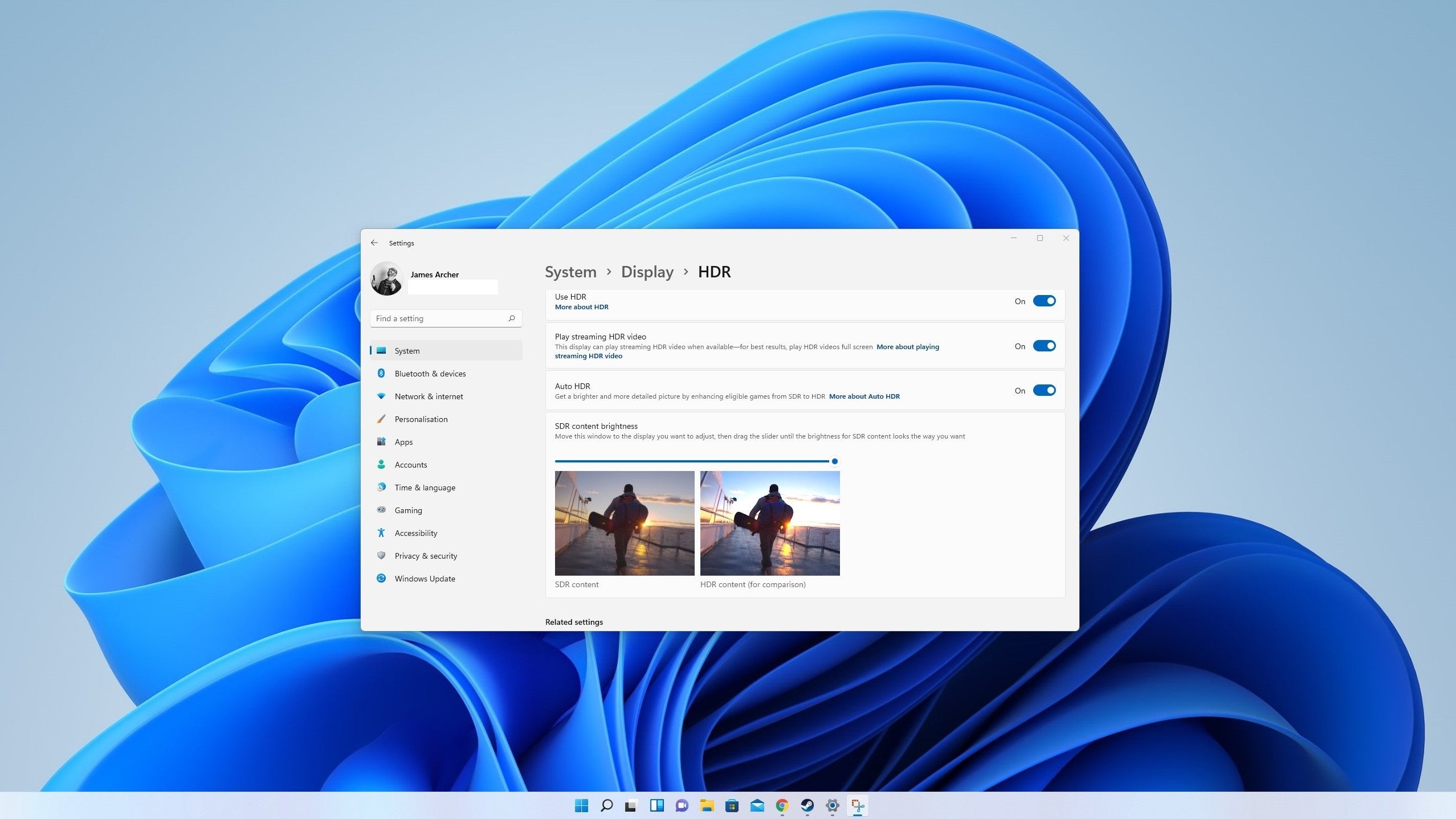Select Time & language in the menu
The height and width of the screenshot is (819, 1456).
[425, 487]
